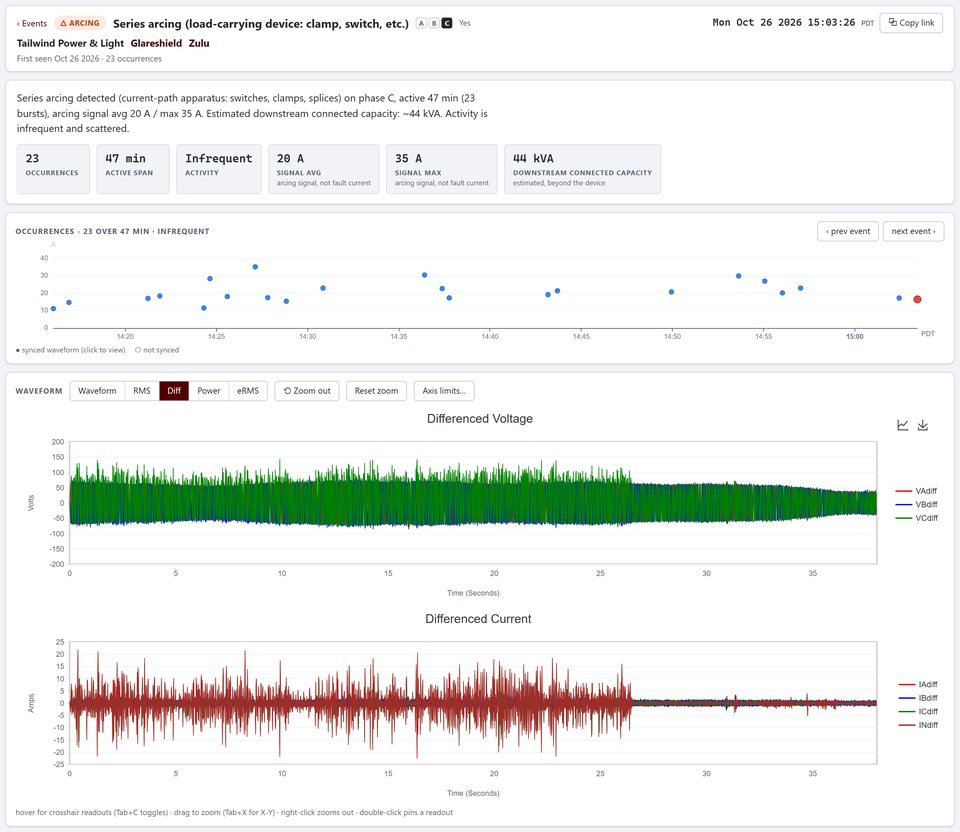
Task: Select the Diff view tab
Action: tap(174, 391)
